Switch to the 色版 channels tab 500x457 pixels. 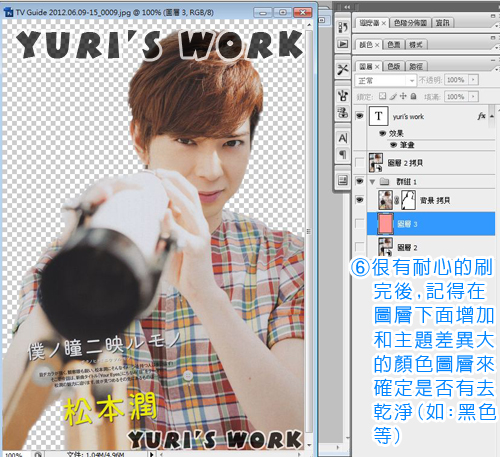tap(394, 67)
